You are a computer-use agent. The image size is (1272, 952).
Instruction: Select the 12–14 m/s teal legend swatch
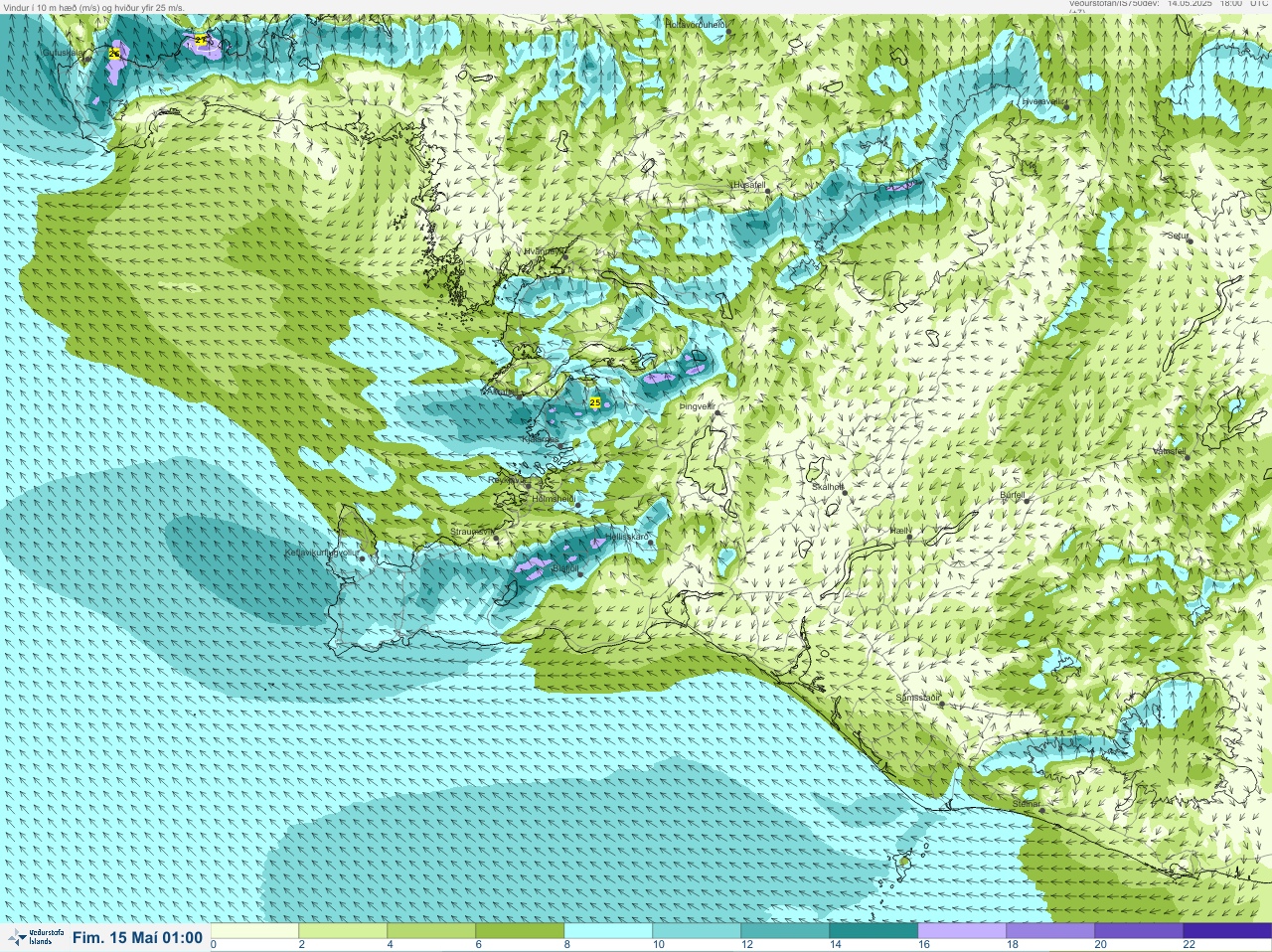pyautogui.click(x=785, y=931)
